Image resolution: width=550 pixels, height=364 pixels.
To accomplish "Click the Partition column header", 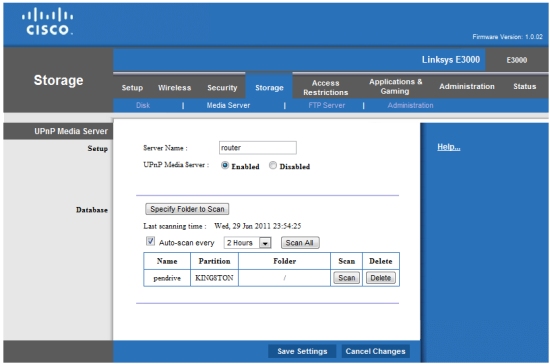I will click(x=214, y=261).
